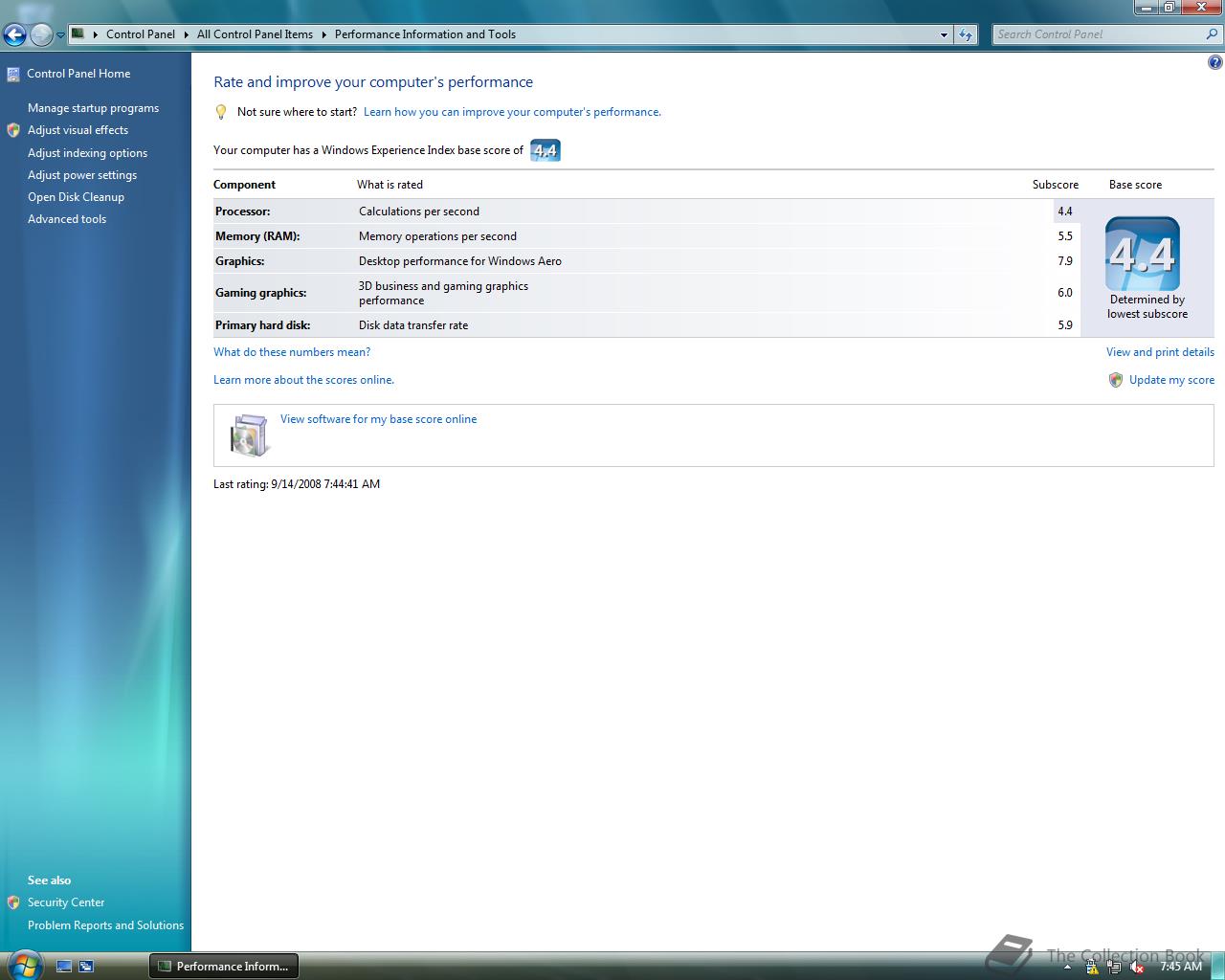Click the Last rating date text
The width and height of the screenshot is (1225, 980).
point(297,484)
